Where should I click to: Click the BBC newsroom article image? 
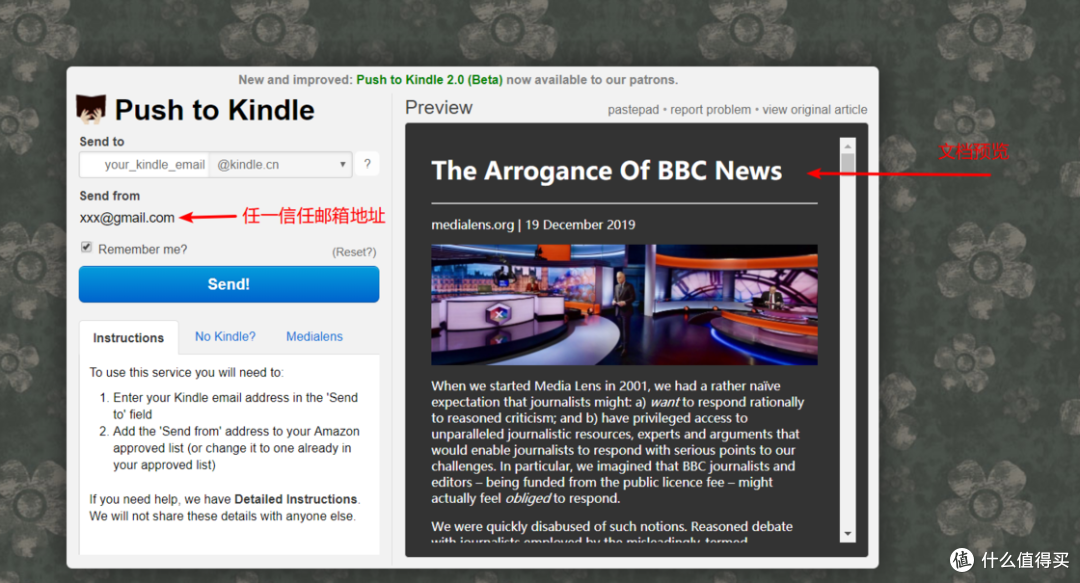coord(624,305)
